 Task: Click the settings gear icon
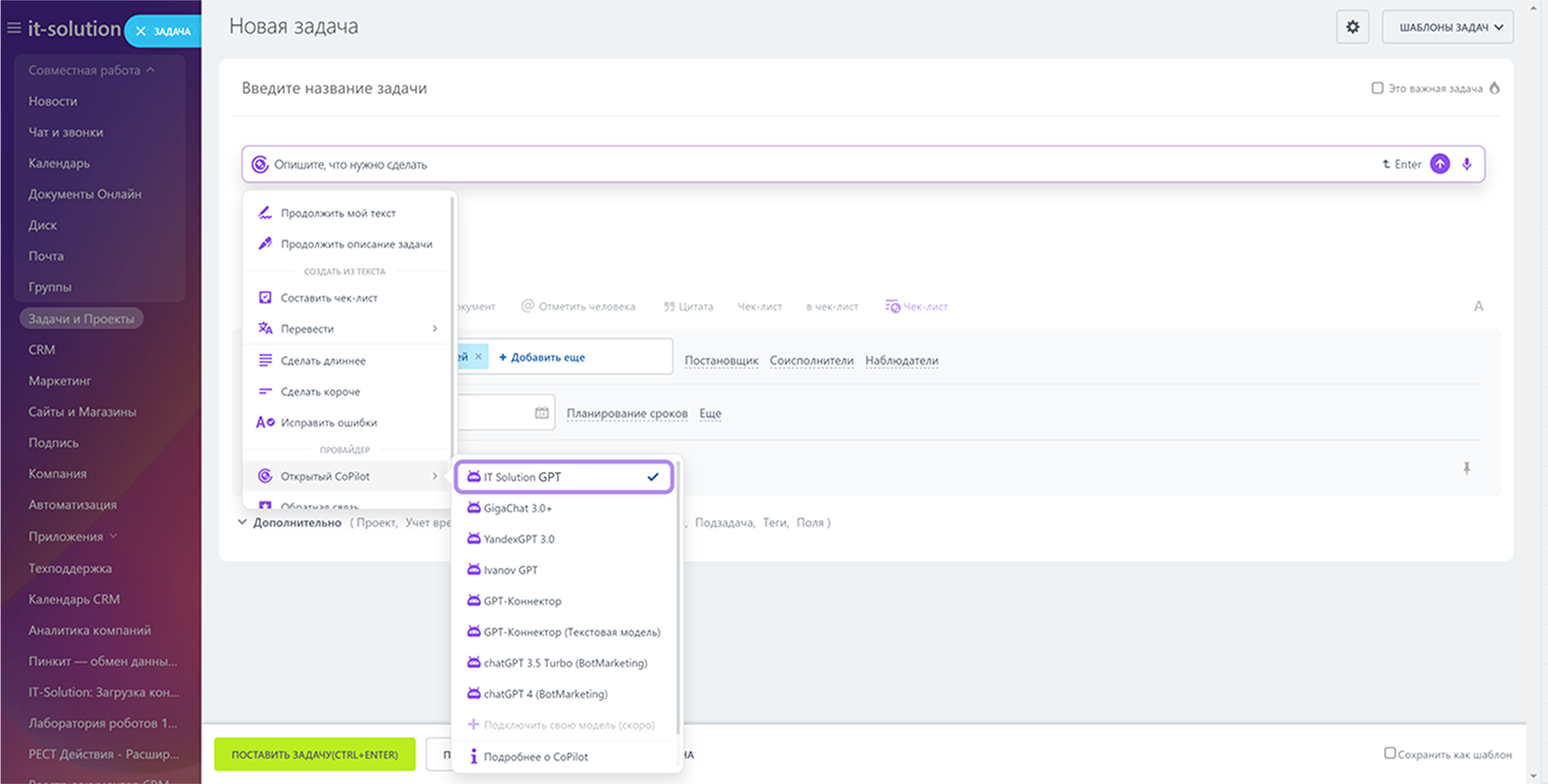[1352, 27]
